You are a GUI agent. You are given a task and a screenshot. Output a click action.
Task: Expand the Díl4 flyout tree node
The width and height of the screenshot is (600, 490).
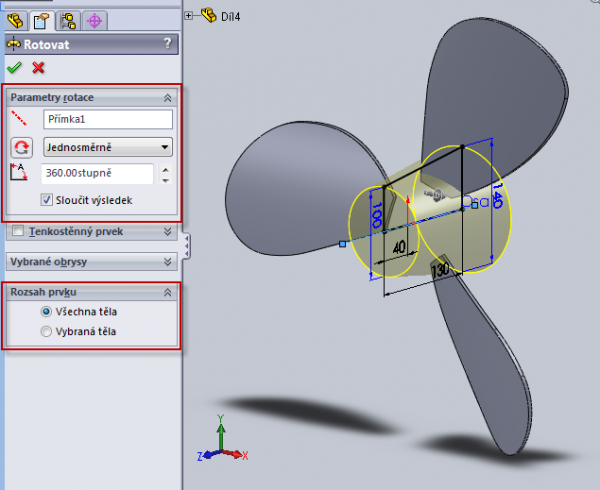[189, 15]
